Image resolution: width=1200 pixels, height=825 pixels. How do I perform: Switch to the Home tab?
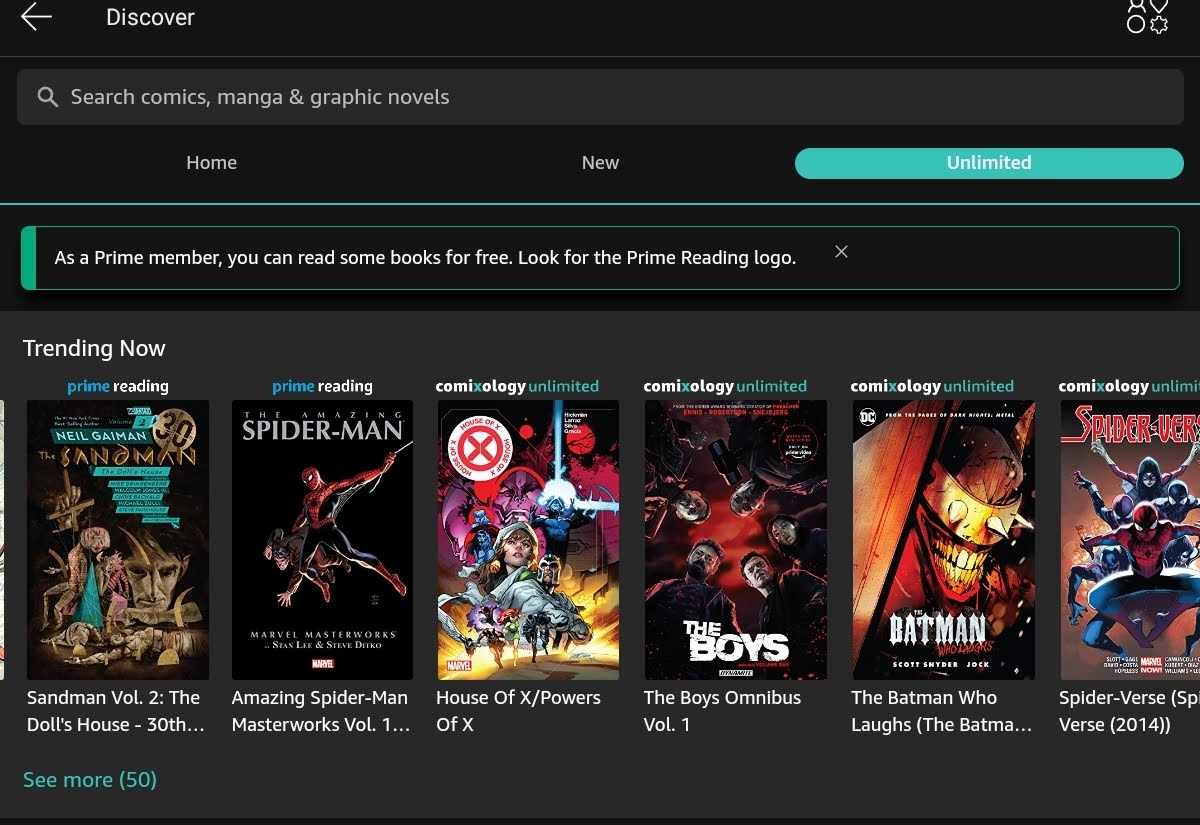[211, 163]
